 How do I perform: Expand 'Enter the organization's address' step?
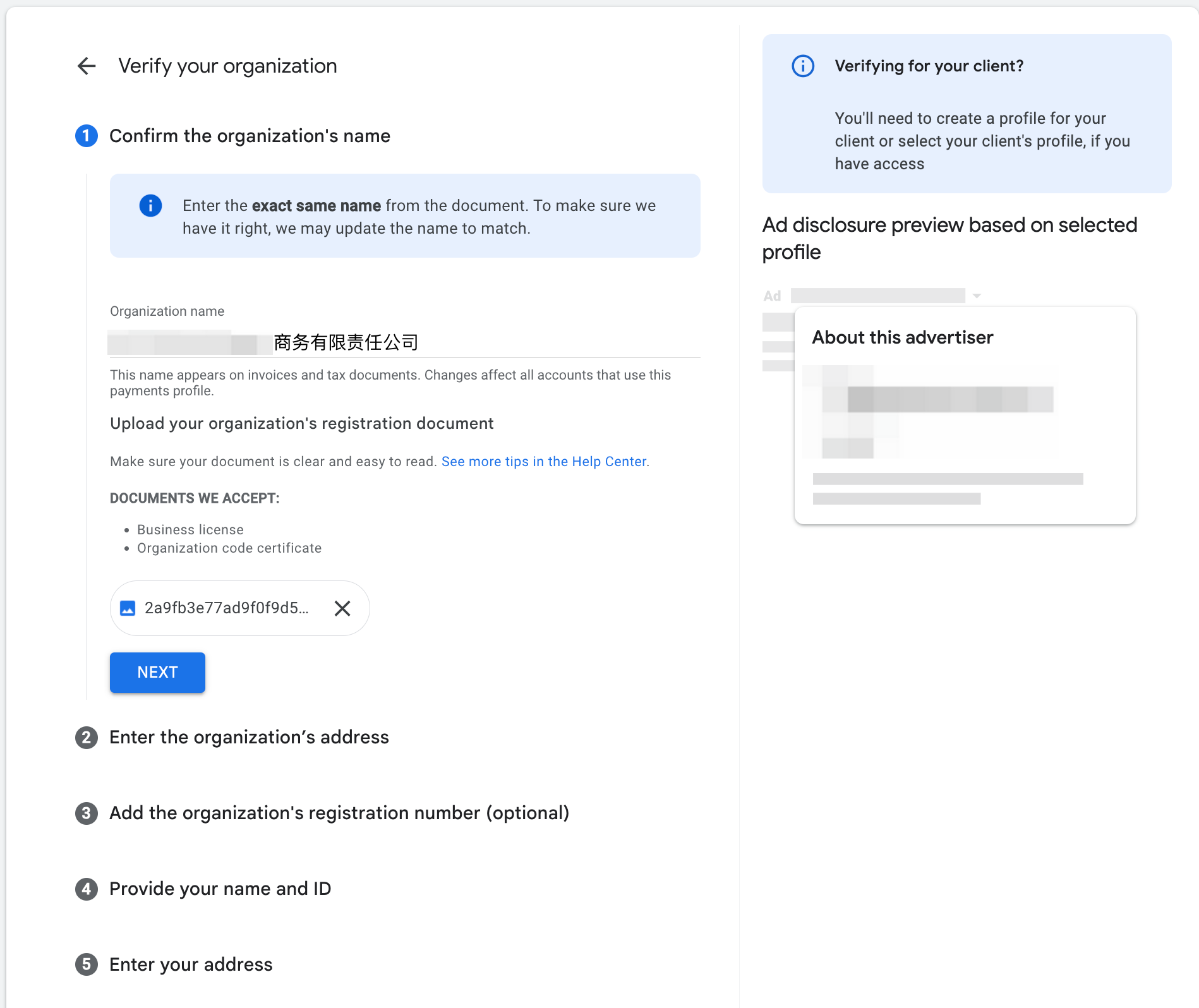249,737
